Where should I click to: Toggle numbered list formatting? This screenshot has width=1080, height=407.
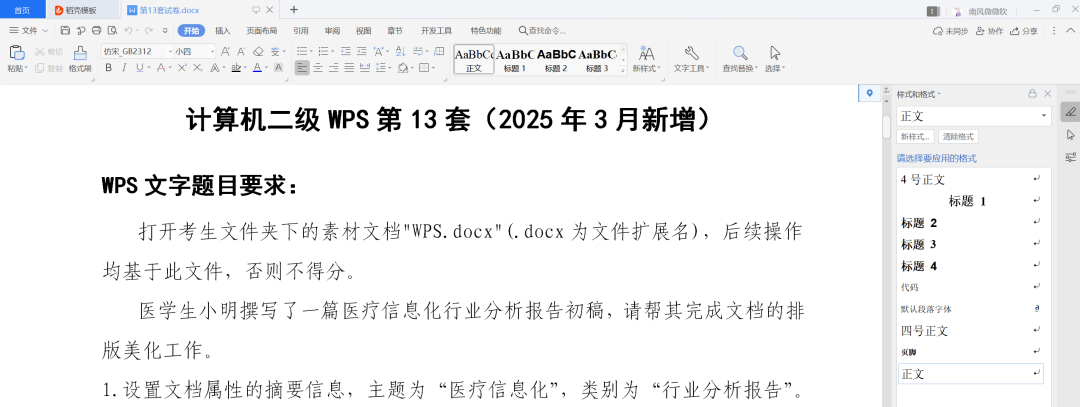tap(323, 52)
